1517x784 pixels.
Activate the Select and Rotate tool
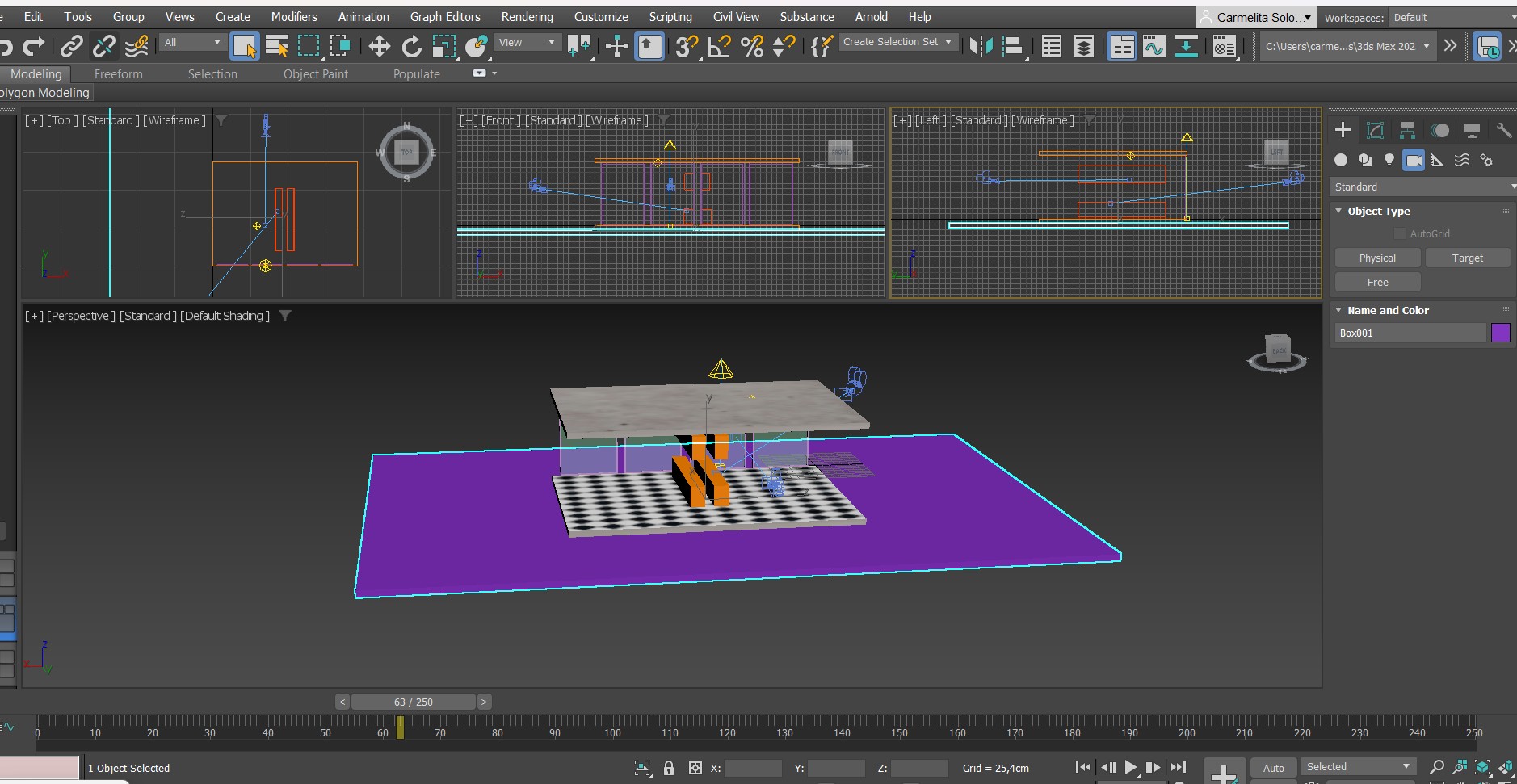pos(411,47)
